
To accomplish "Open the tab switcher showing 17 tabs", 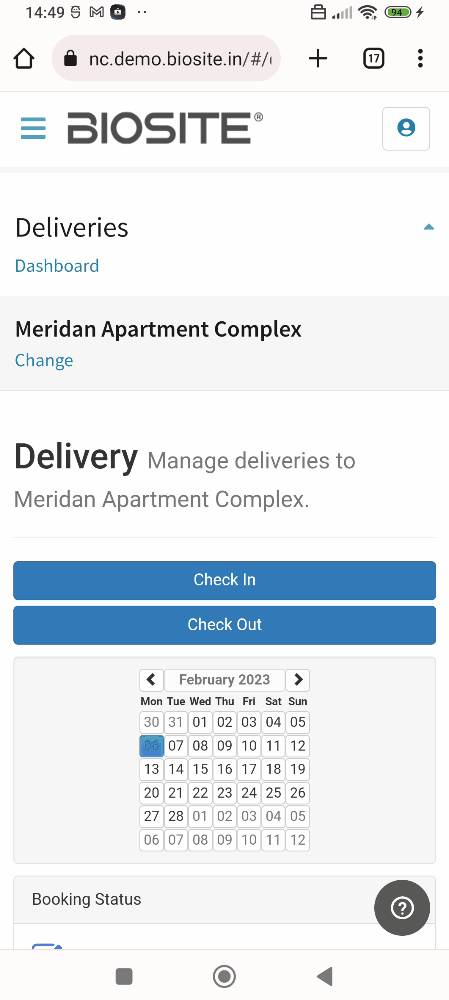I will [x=373, y=59].
